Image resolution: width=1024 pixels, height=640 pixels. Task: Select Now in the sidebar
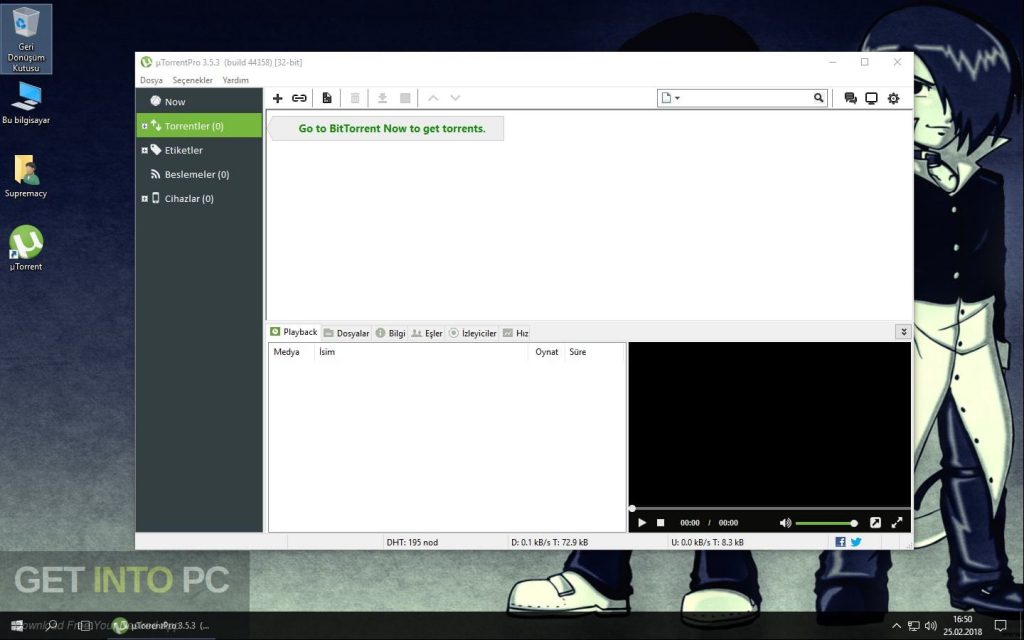(199, 101)
